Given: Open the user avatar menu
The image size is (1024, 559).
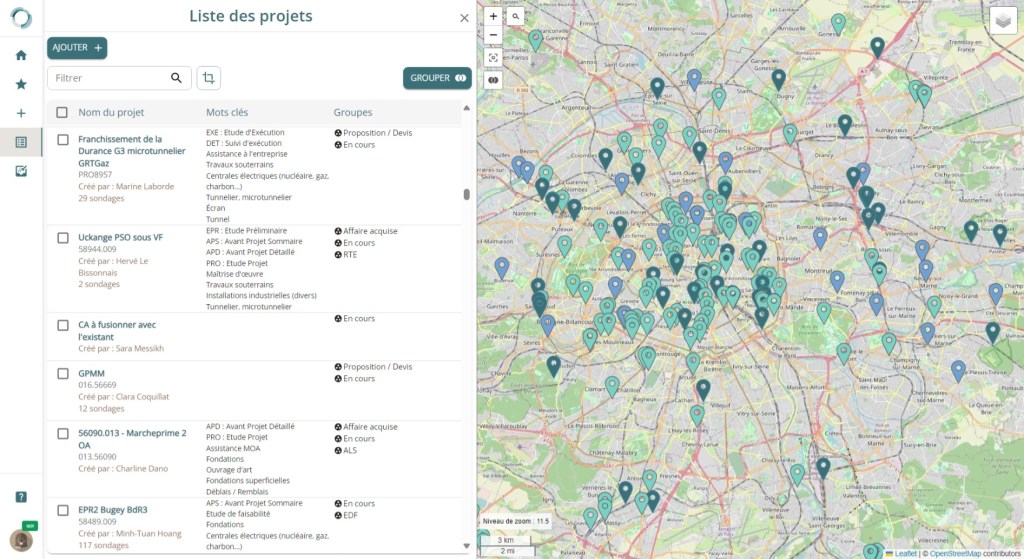Looking at the screenshot, I should click(21, 540).
